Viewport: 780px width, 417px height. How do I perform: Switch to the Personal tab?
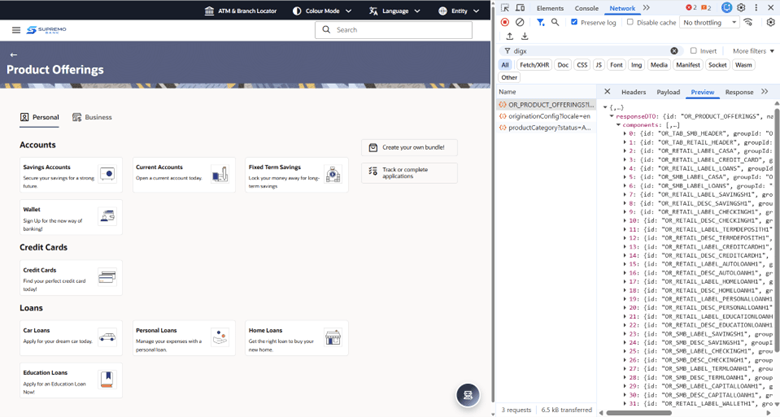39,117
